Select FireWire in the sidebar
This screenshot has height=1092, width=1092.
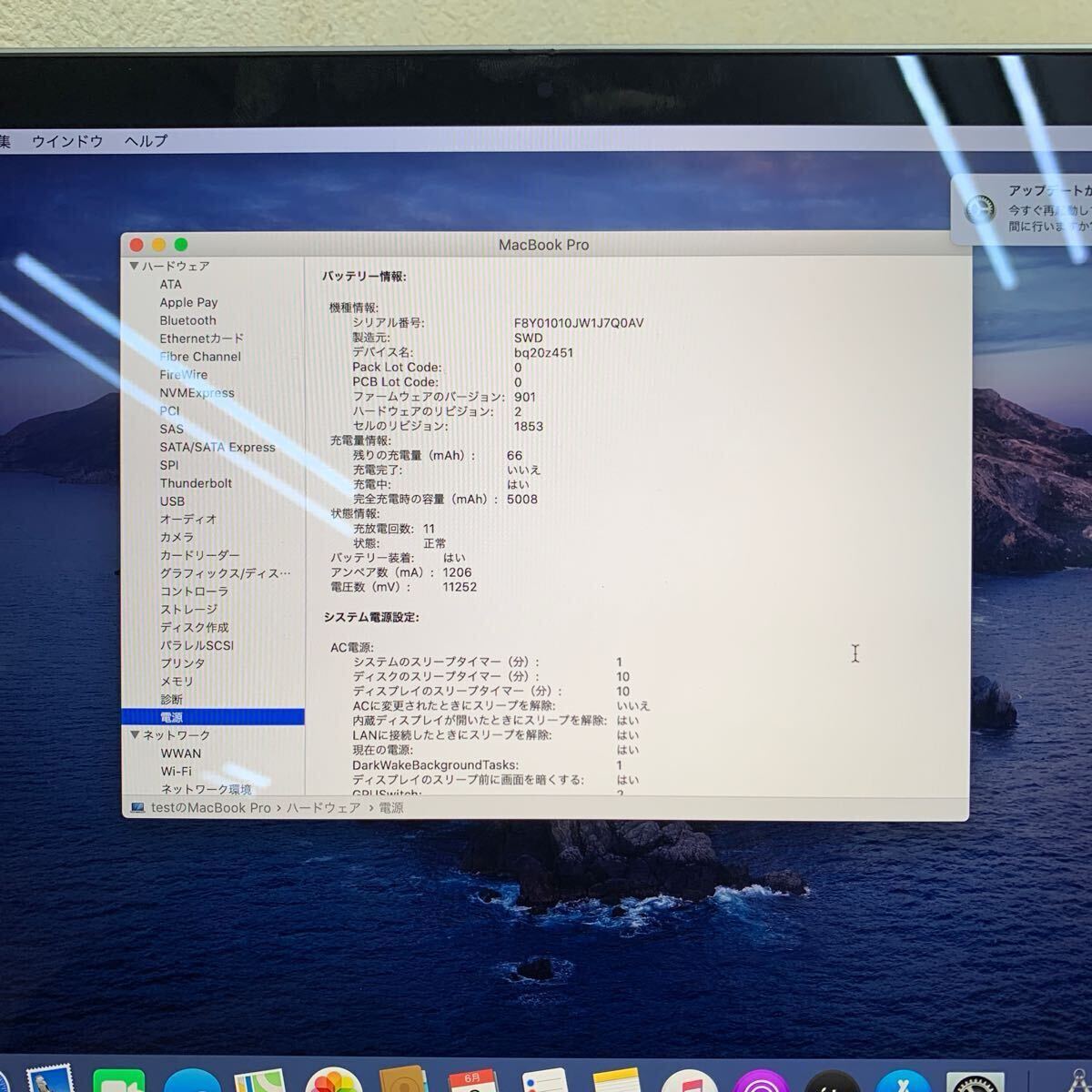[183, 375]
